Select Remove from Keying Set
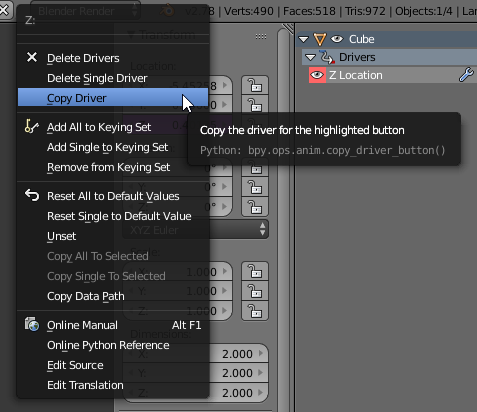 (113, 167)
